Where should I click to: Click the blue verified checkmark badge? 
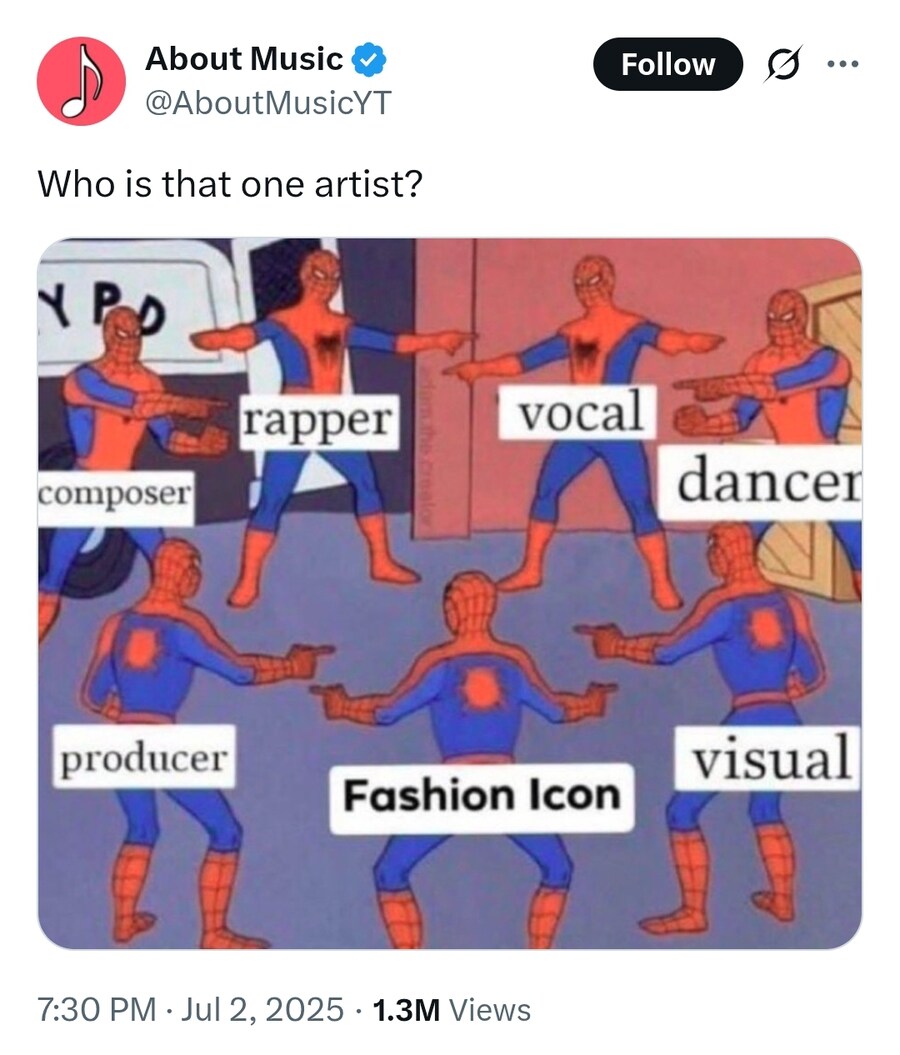pyautogui.click(x=369, y=59)
